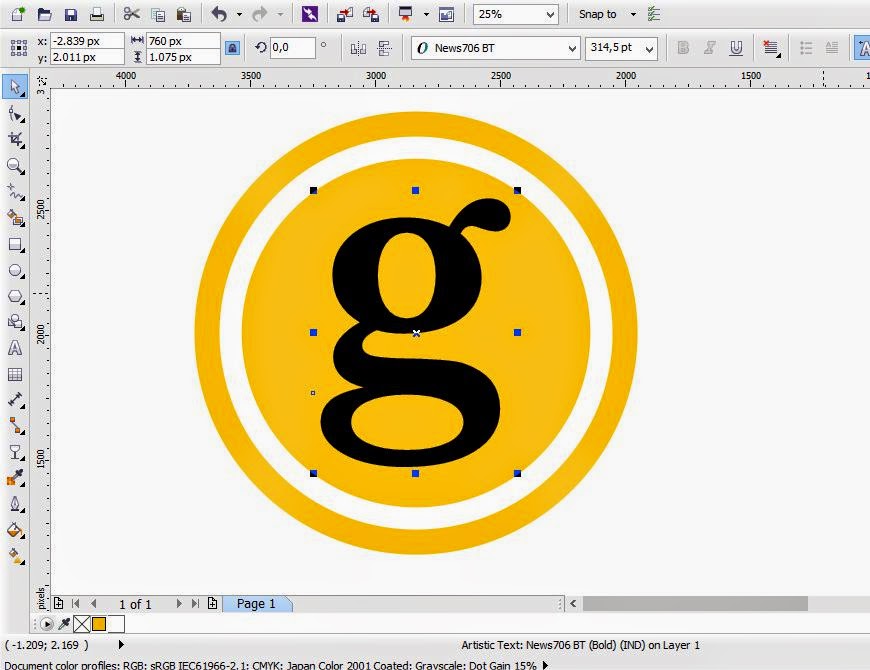
Task: Select the Table tool
Action: click(15, 374)
